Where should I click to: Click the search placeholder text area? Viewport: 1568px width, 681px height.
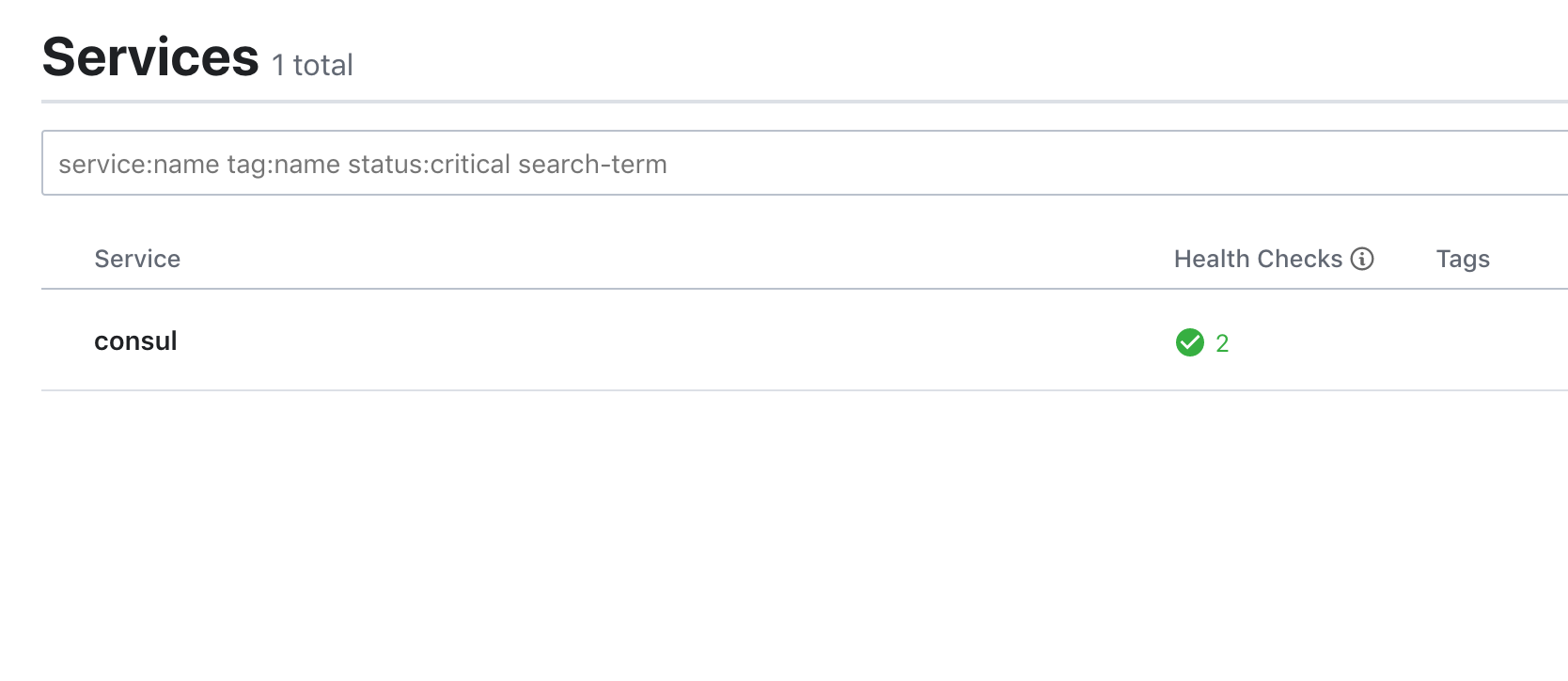tap(363, 163)
